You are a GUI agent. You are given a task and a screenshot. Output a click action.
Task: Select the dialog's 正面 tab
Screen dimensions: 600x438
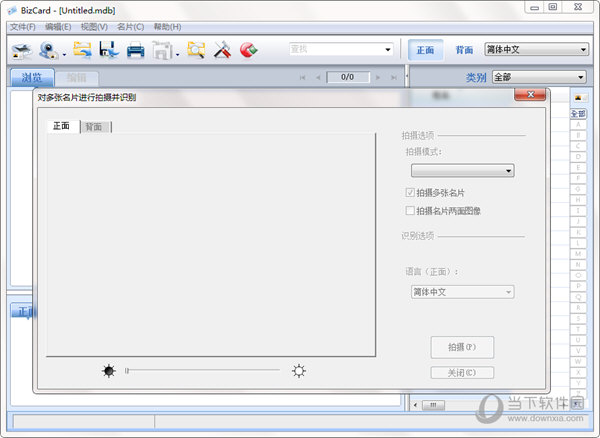[x=62, y=126]
